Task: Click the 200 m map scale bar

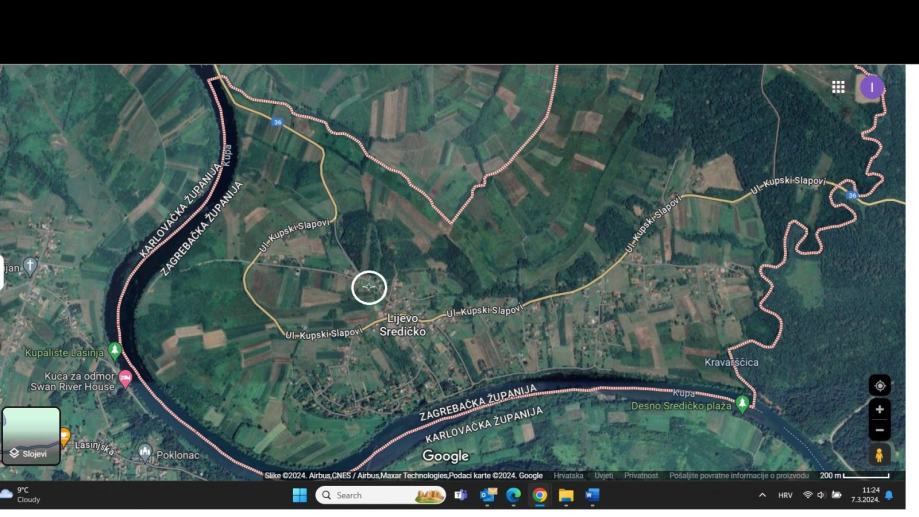Action: 853,476
